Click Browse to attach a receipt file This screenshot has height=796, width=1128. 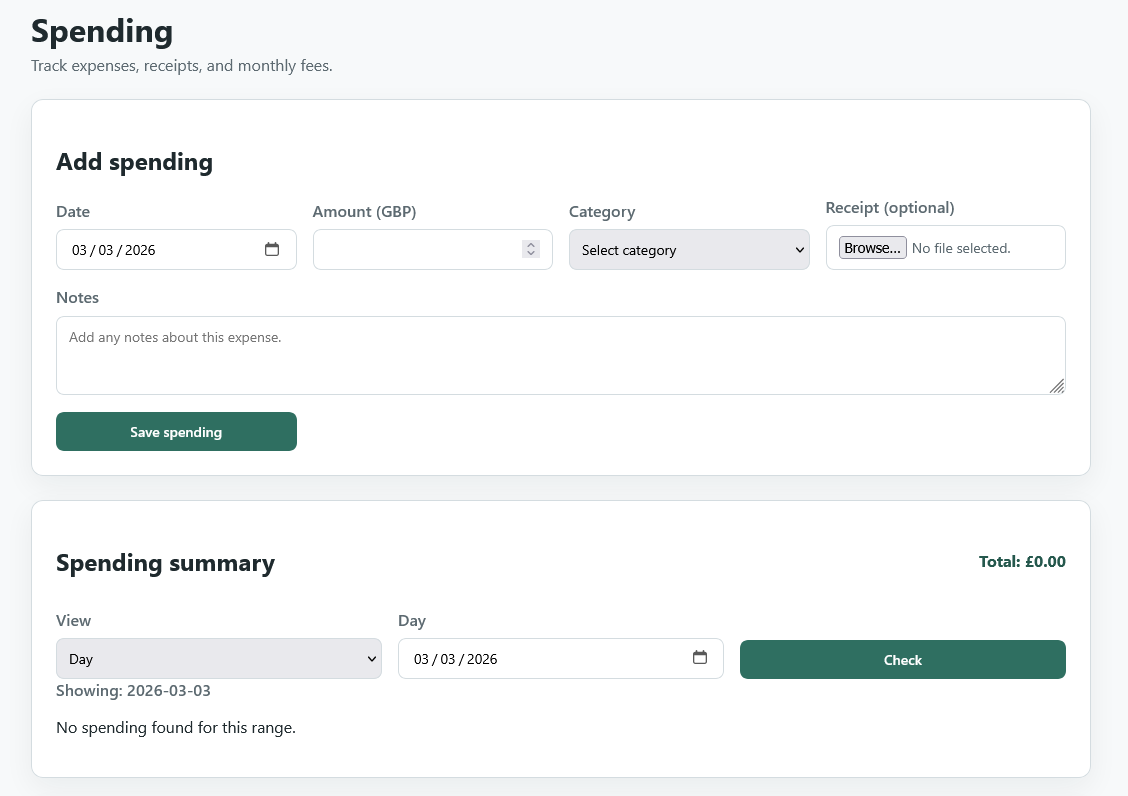(872, 247)
